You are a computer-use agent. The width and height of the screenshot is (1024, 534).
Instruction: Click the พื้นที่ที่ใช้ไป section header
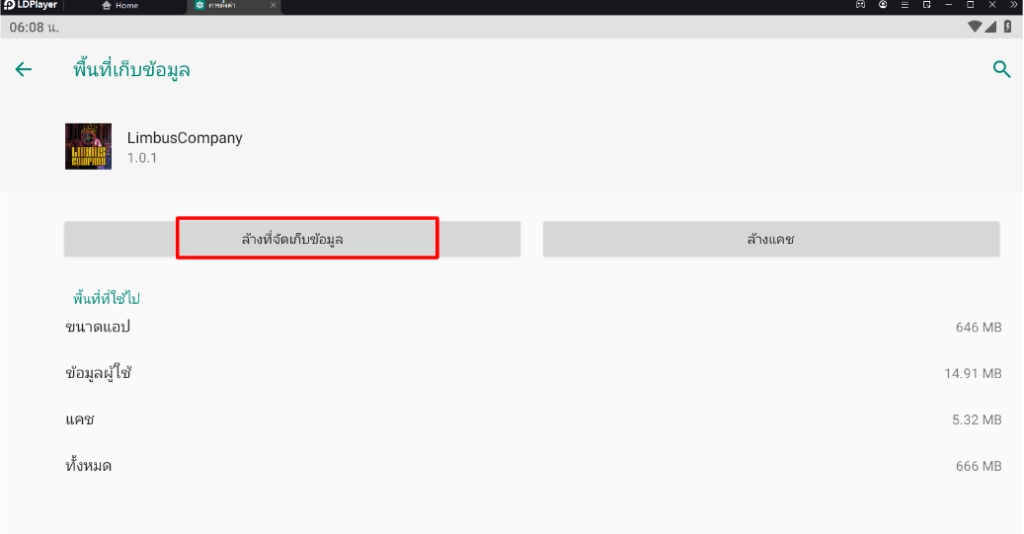(106, 298)
